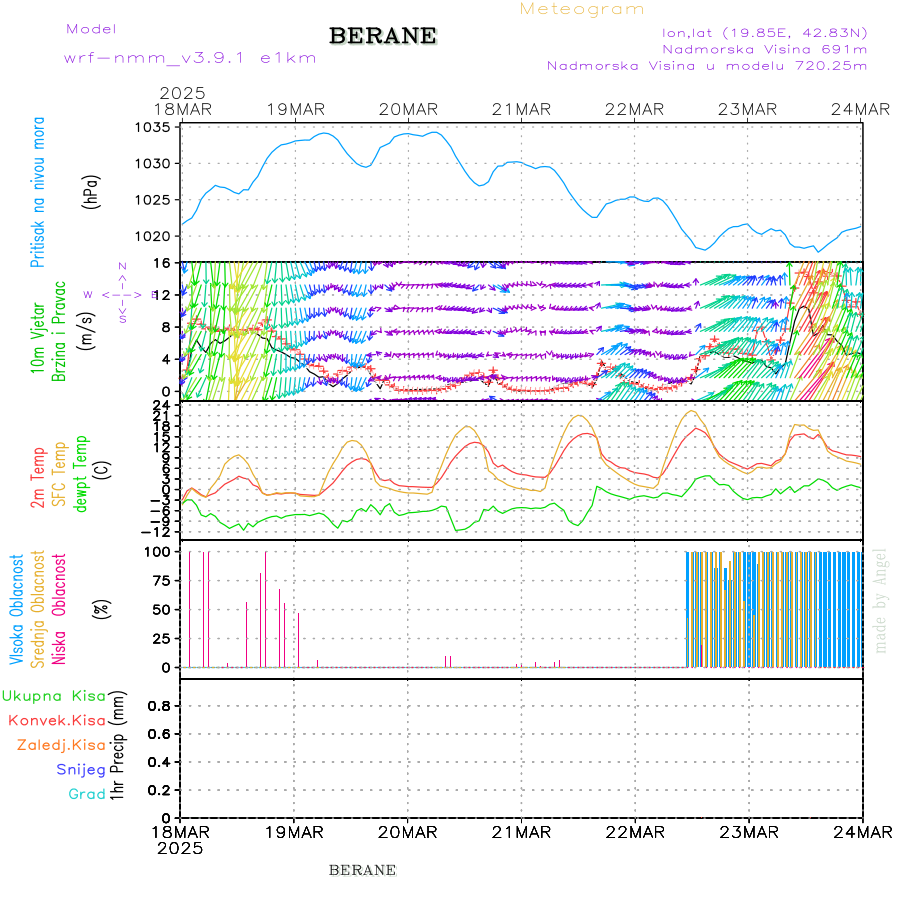Click the 2025 year below the lower date axis
Image resolution: width=900 pixels, height=900 pixels.
click(180, 848)
